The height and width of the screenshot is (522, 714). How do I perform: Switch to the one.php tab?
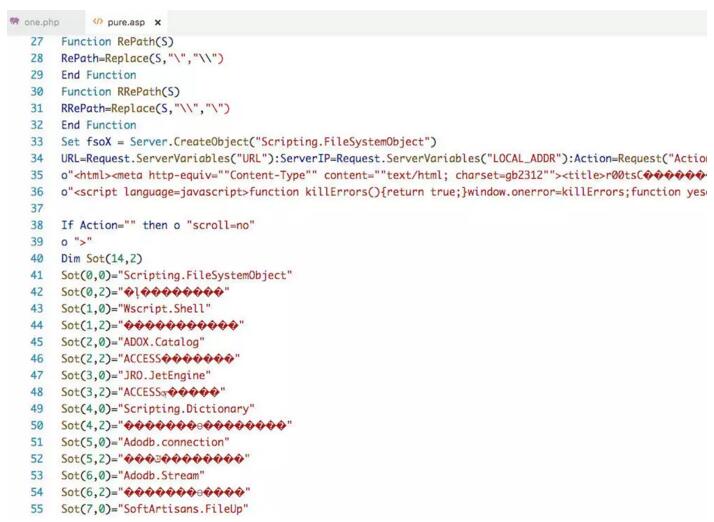46,22
